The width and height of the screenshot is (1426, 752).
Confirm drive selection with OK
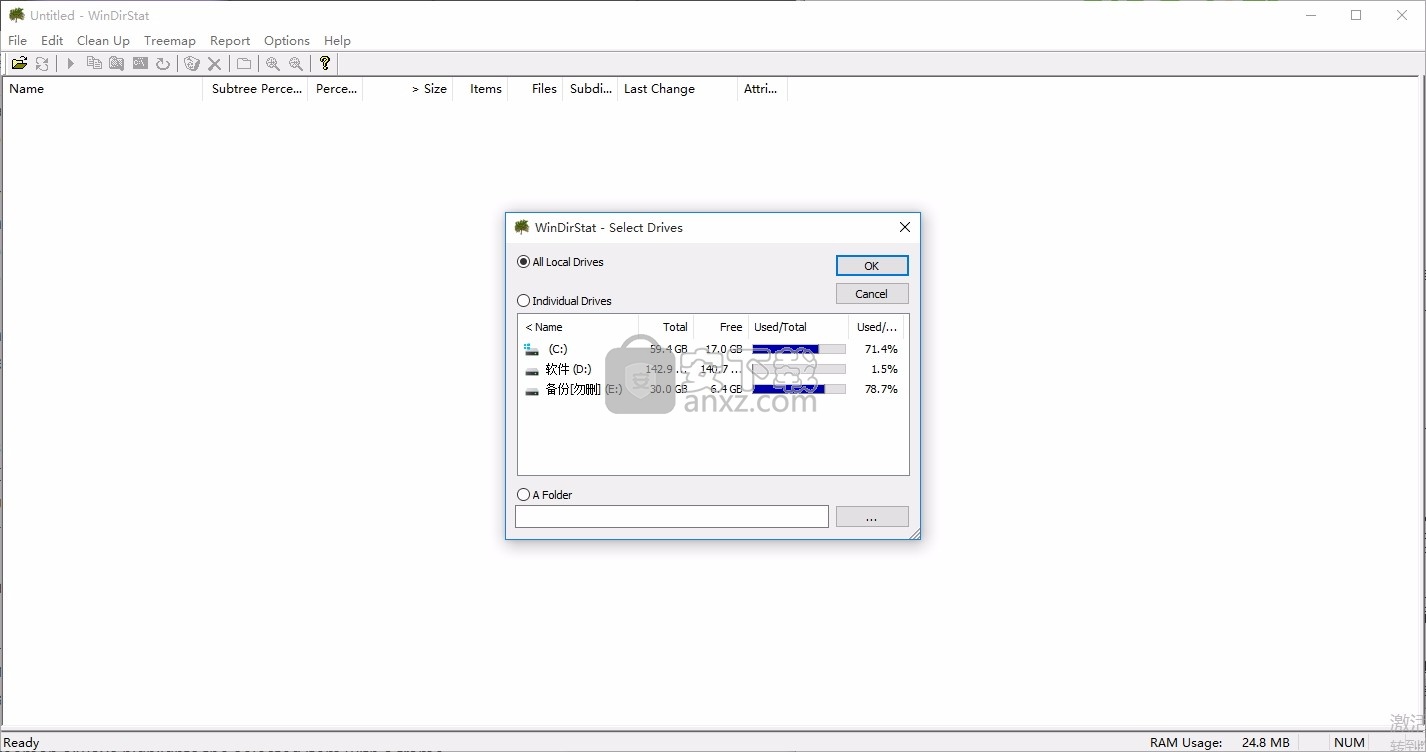coord(872,266)
